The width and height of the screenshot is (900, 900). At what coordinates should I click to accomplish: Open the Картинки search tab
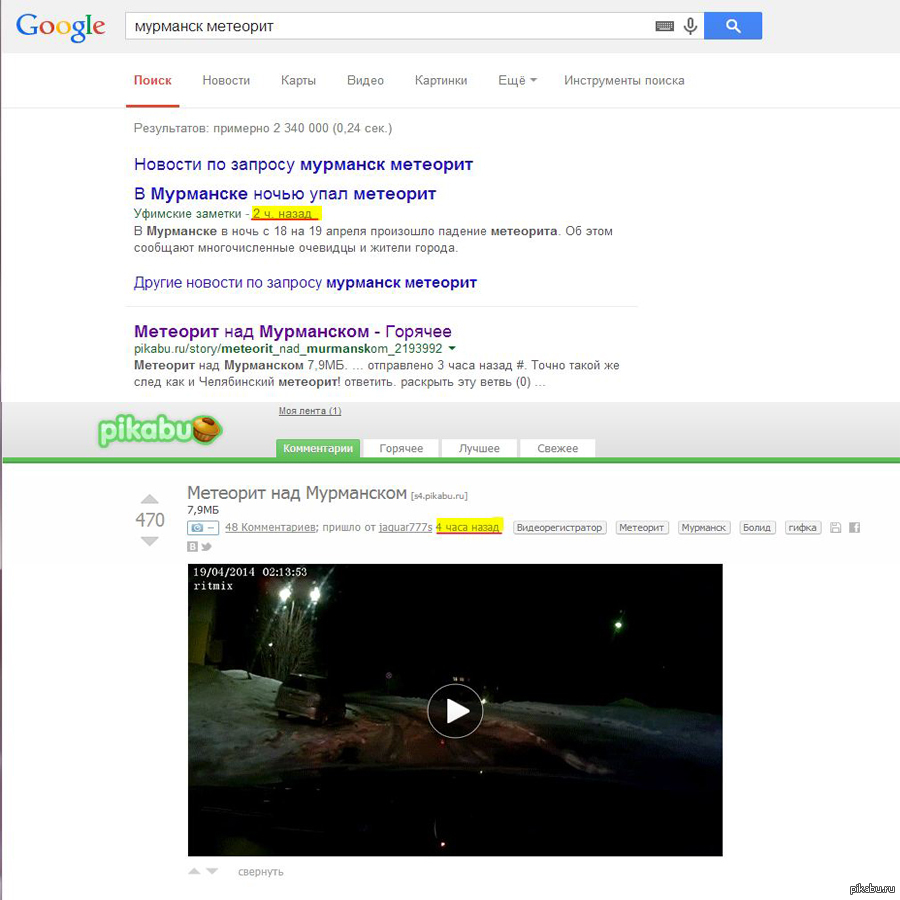[441, 80]
